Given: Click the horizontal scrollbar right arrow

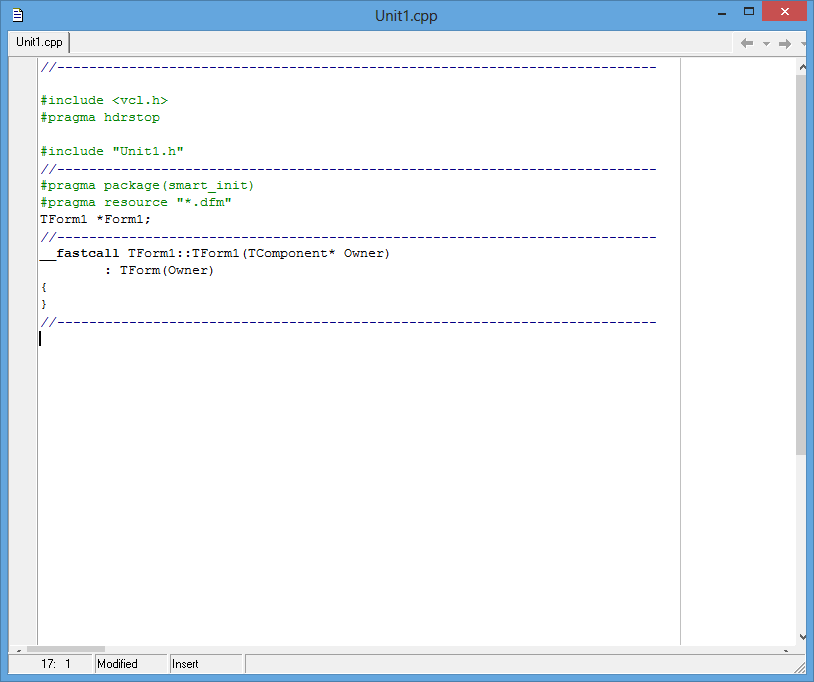Looking at the screenshot, I should coord(788,649).
